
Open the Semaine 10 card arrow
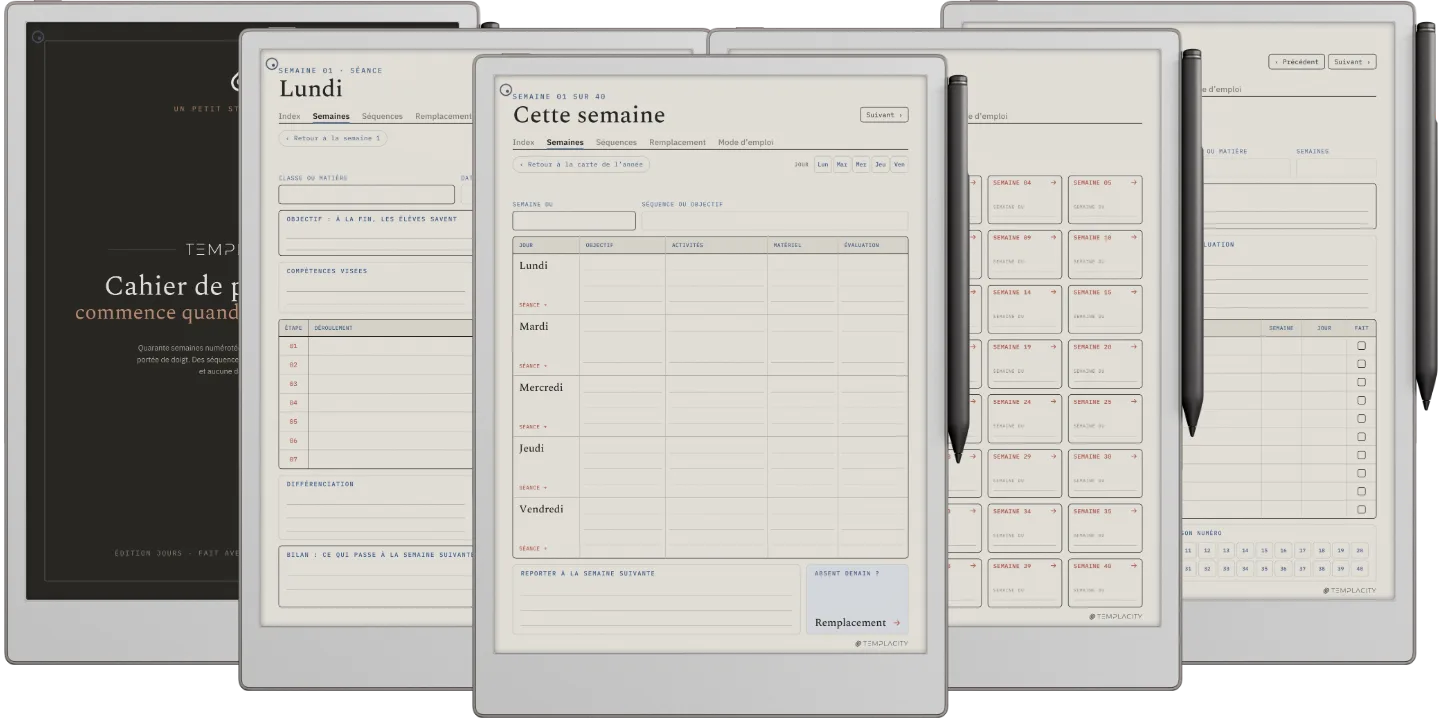[1133, 238]
